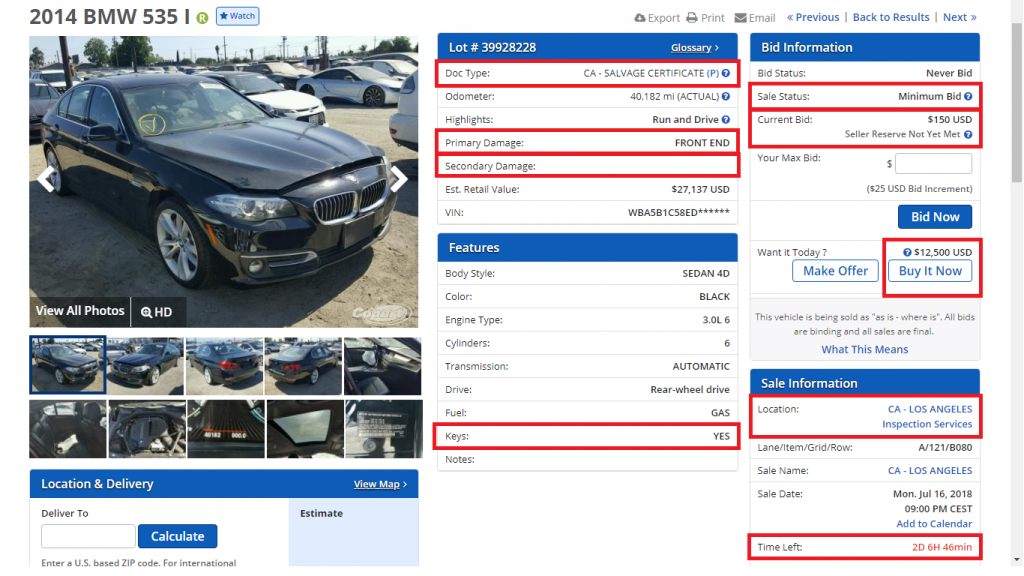Click the green registered icon beside the title
The image size is (1024, 576).
coord(202,18)
